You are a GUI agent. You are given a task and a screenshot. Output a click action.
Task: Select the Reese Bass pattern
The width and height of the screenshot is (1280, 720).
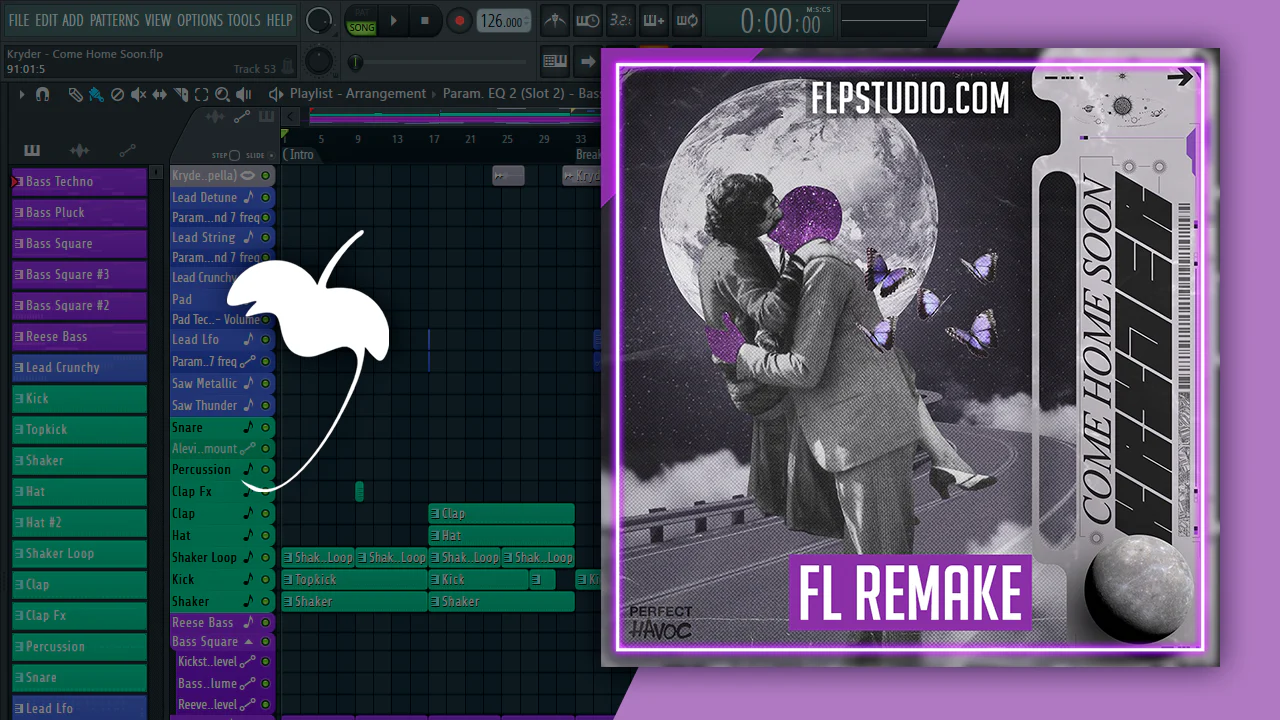pyautogui.click(x=79, y=337)
